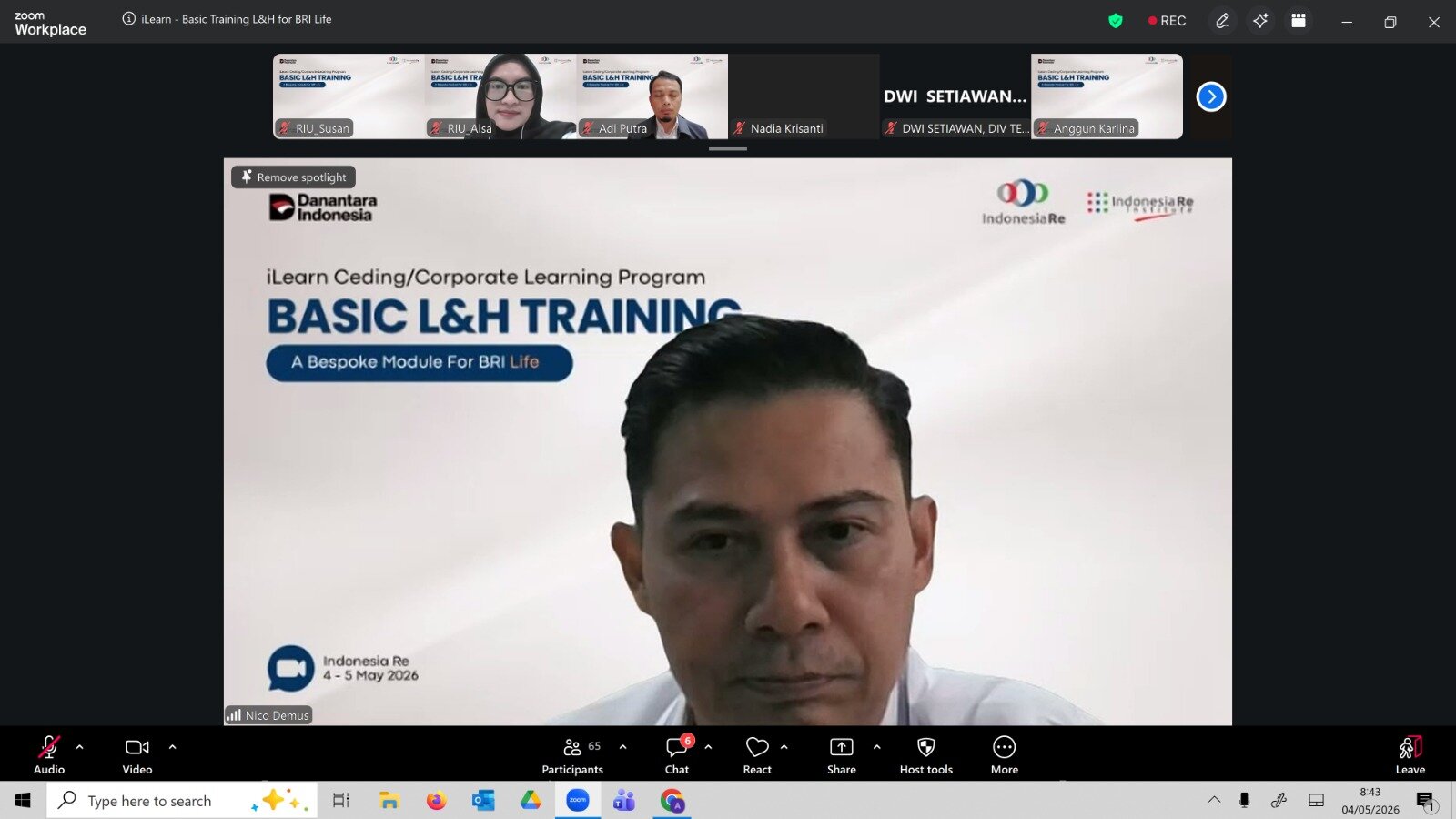Click the system tray microphone icon
The width and height of the screenshot is (1456, 819).
(1244, 801)
